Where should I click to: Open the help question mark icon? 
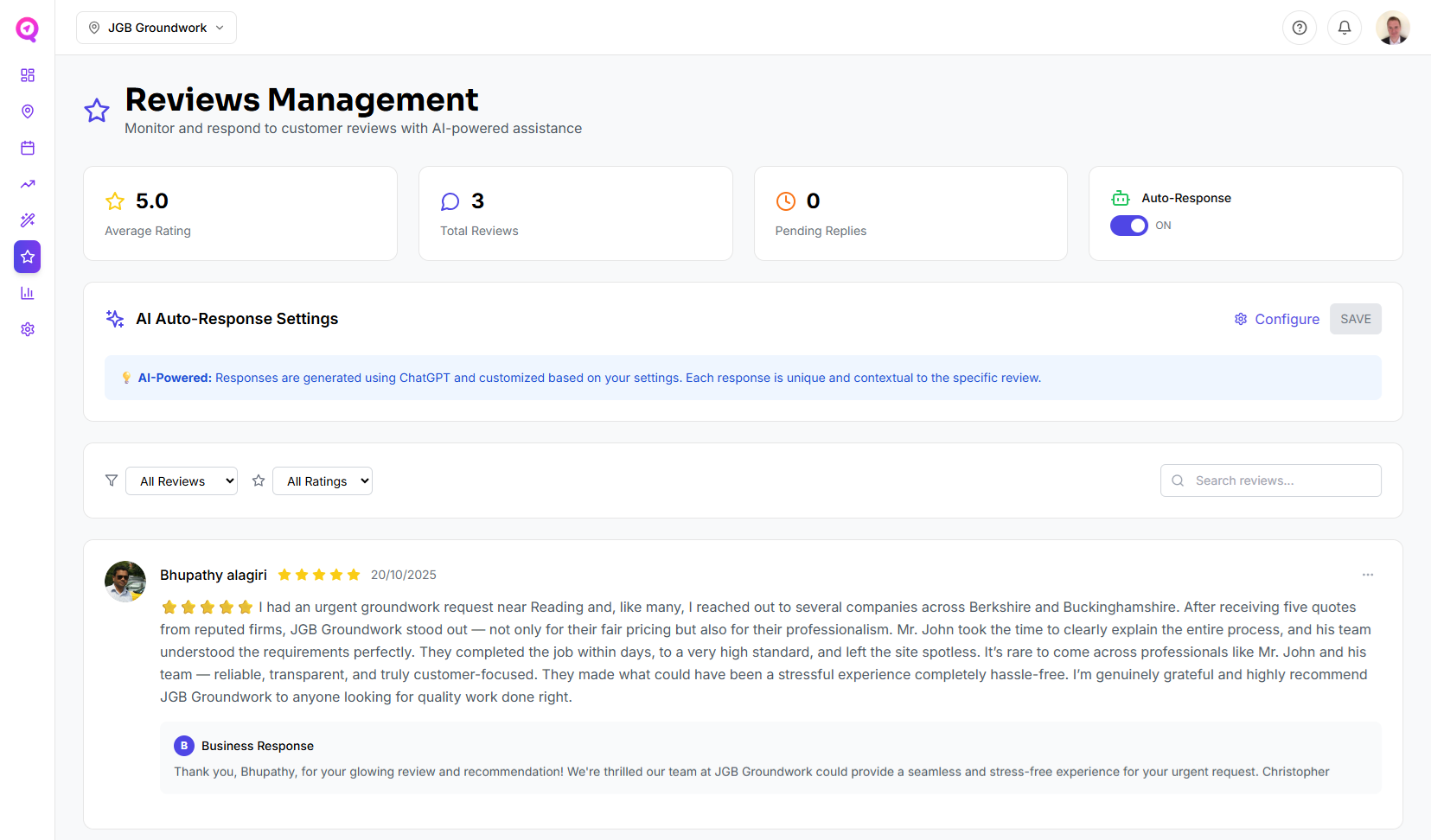coord(1300,27)
